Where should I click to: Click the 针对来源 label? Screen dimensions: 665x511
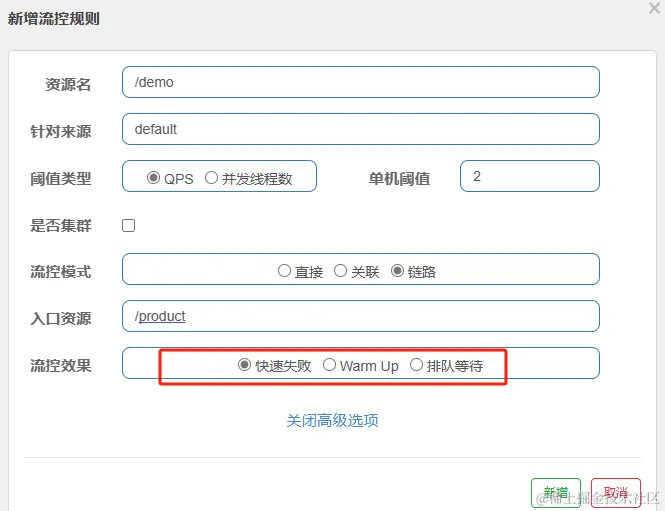pos(61,131)
